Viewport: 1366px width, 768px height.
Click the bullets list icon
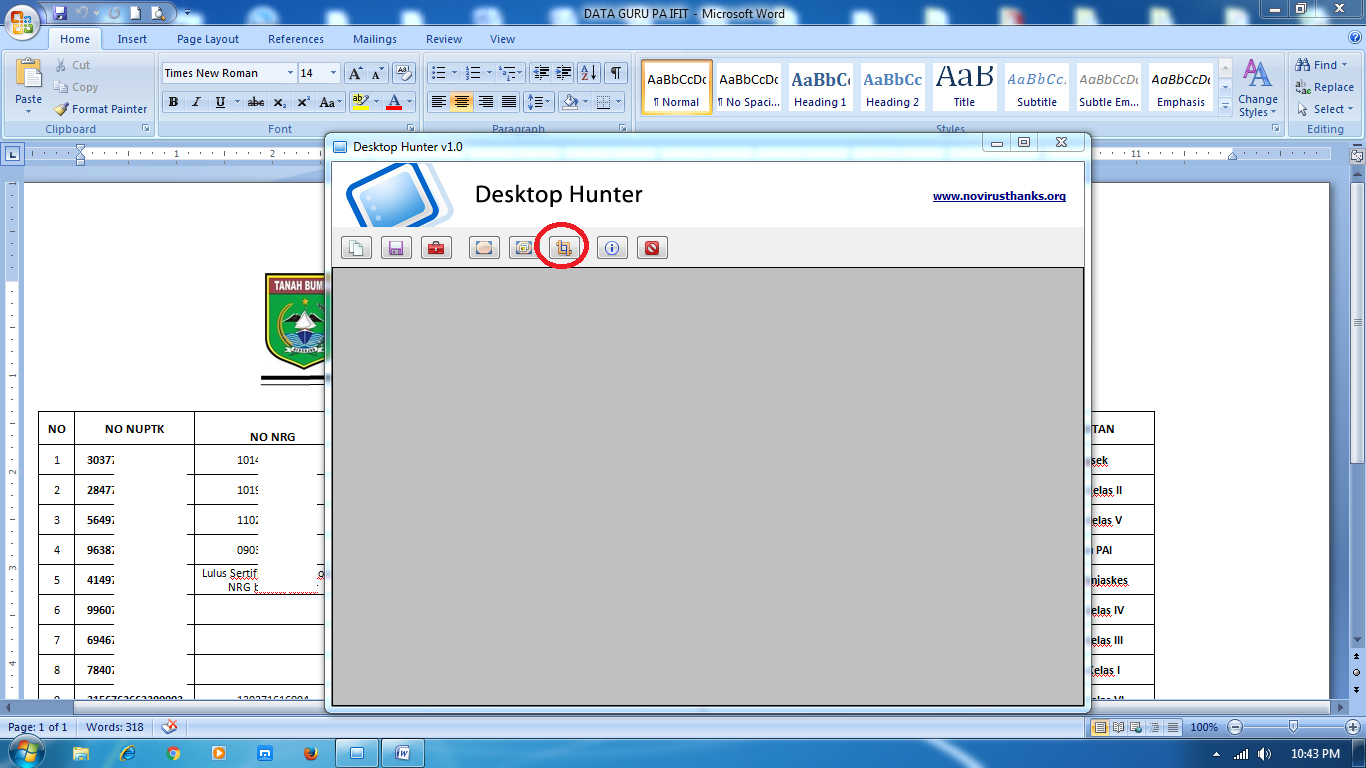tap(437, 73)
